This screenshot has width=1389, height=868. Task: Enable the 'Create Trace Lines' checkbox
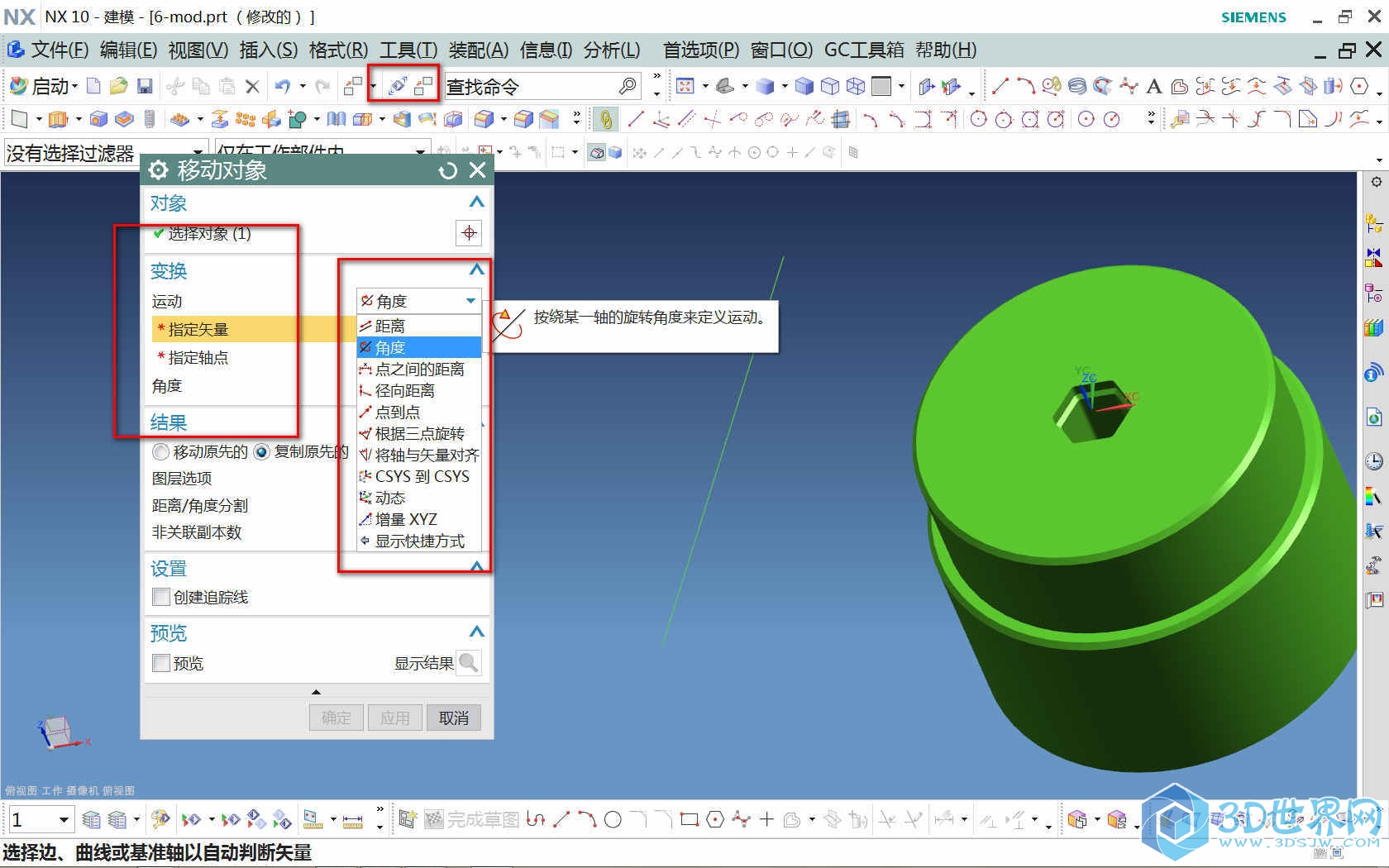(x=161, y=597)
